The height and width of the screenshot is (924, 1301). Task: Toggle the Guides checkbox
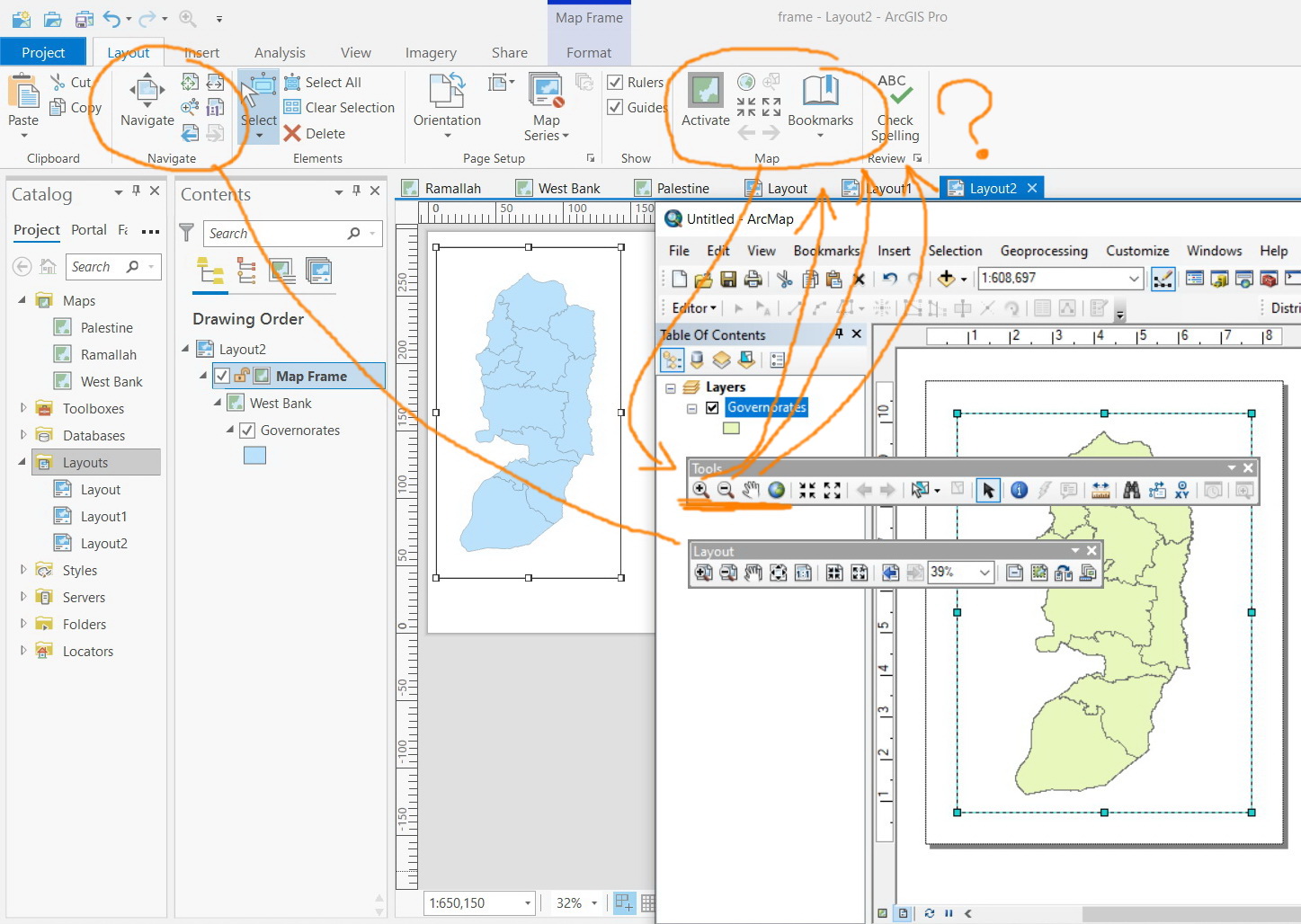click(615, 108)
